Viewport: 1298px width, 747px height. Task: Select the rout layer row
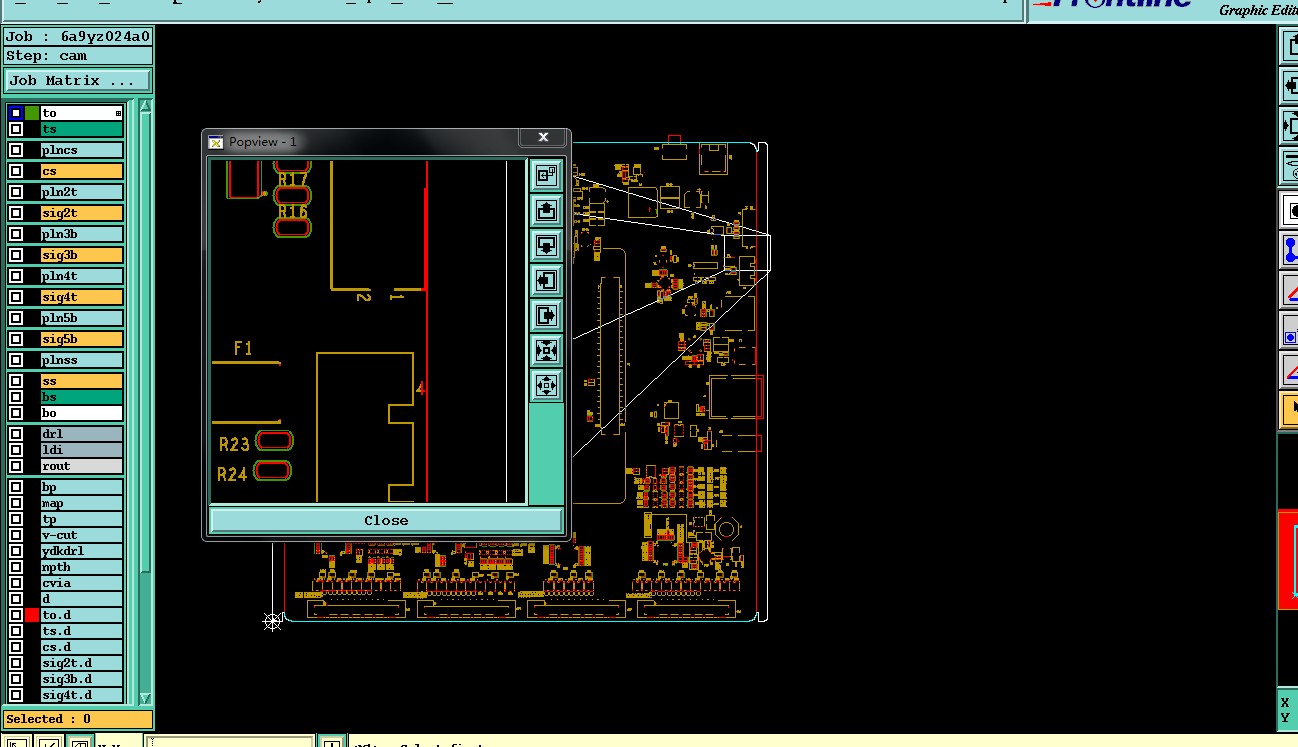click(x=82, y=466)
